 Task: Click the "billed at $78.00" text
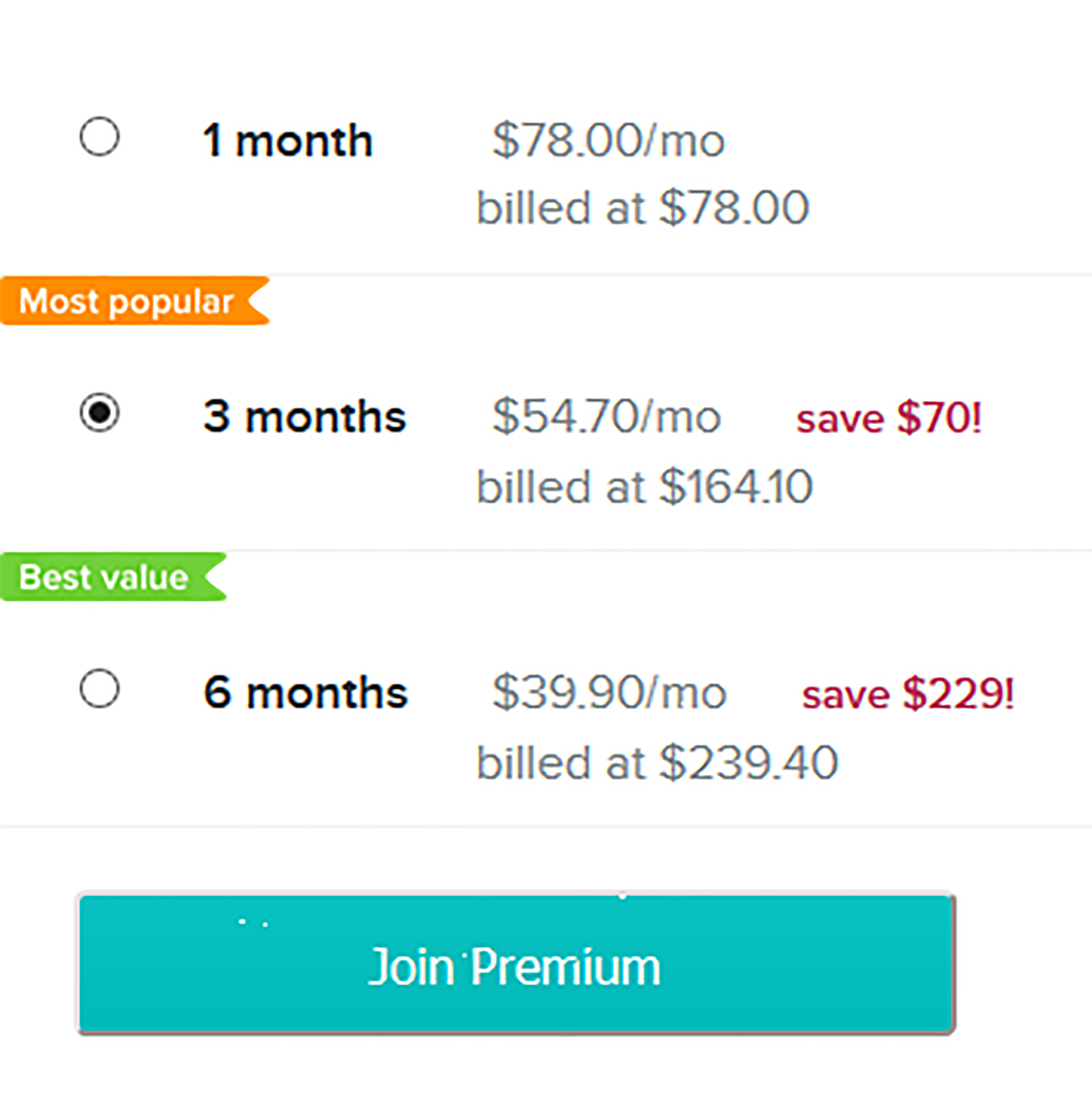pos(642,207)
